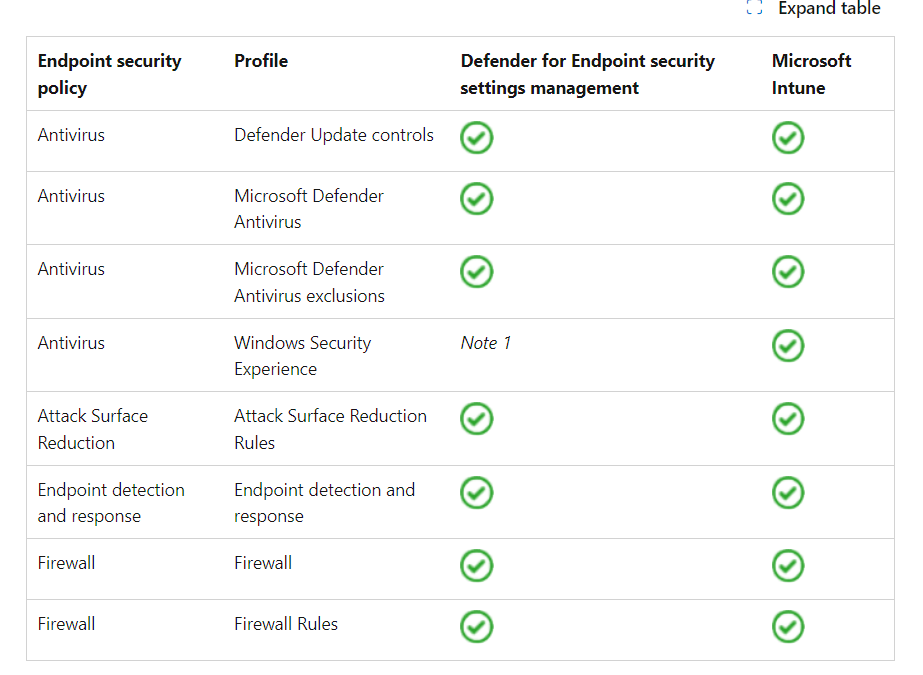
Task: Click Endpoint security policy column header
Action: coord(109,74)
